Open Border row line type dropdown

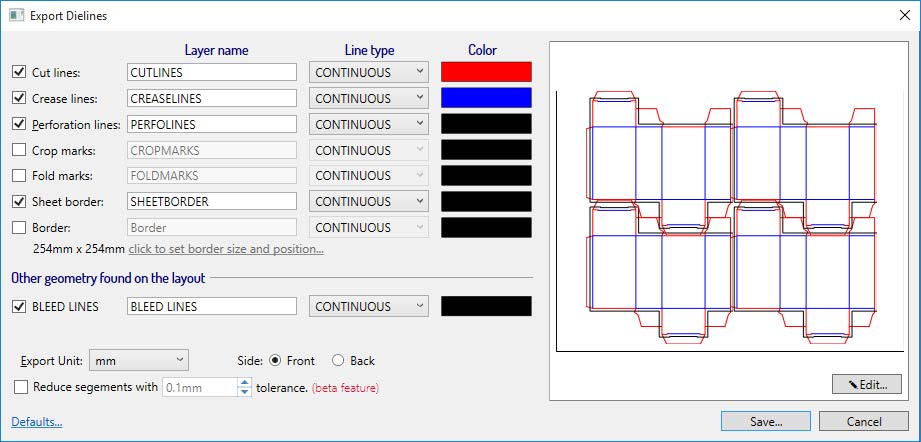pyautogui.click(x=369, y=227)
